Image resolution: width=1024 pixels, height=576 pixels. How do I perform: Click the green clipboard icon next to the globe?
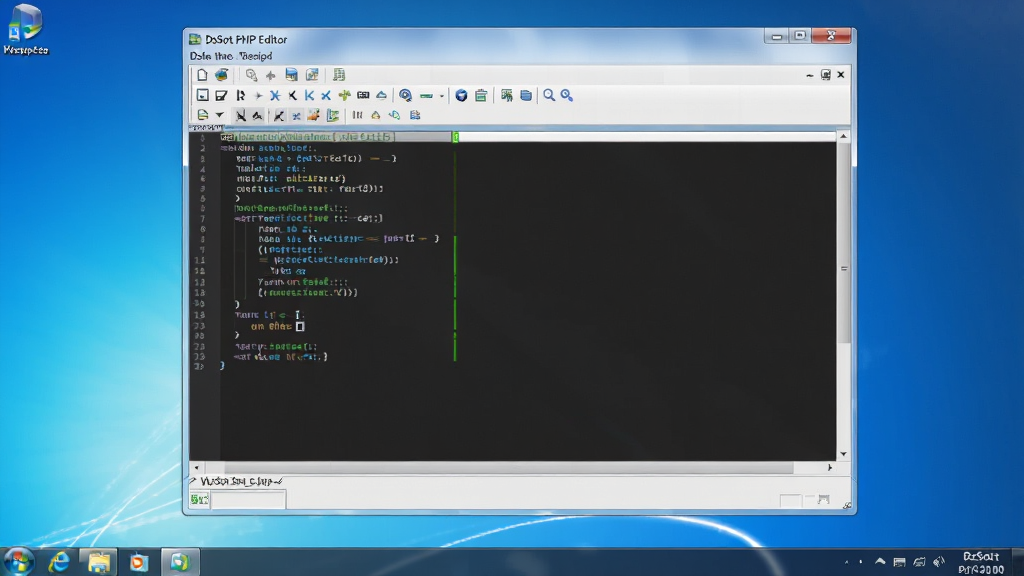(481, 95)
